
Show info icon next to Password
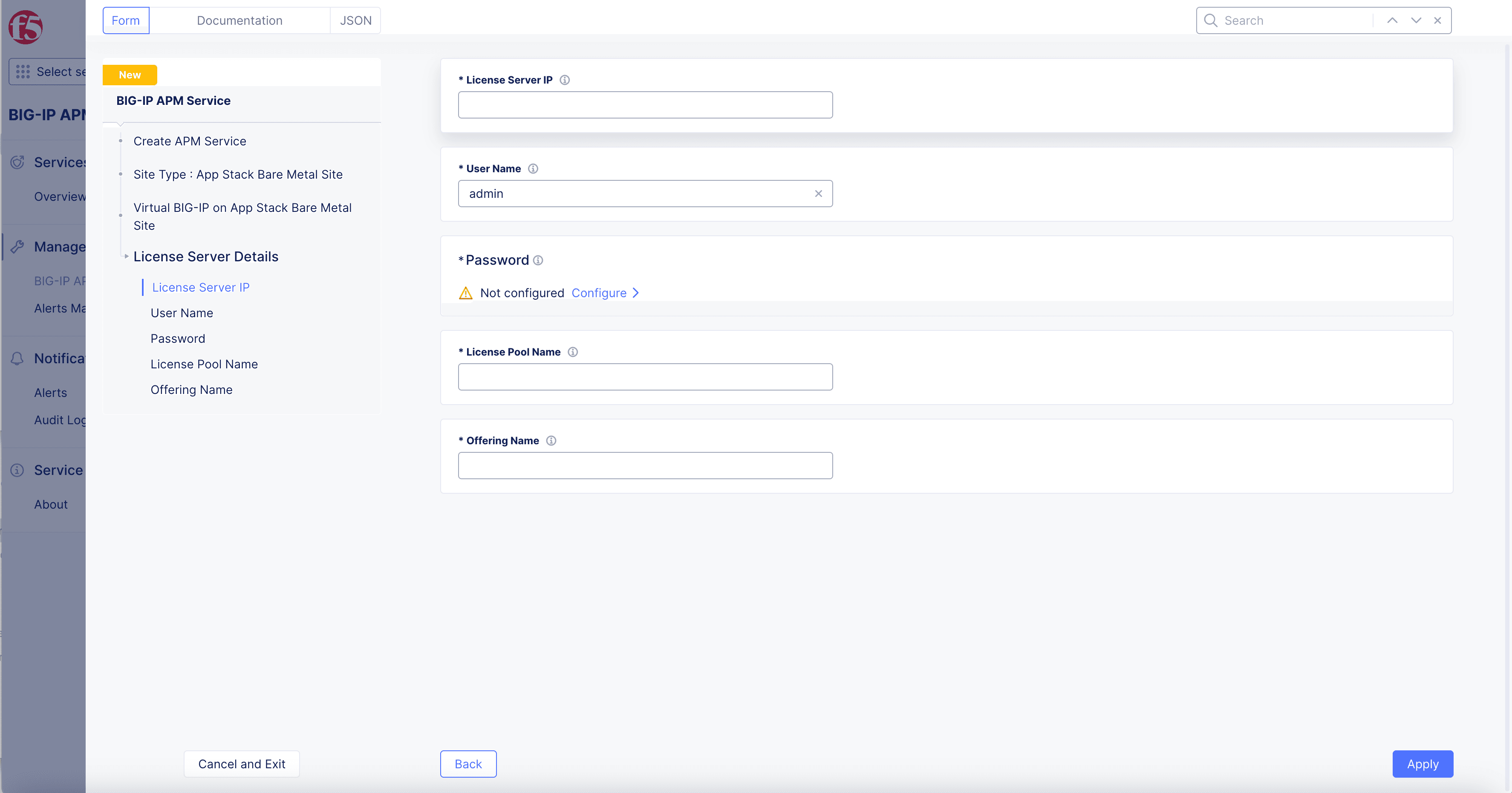pyautogui.click(x=538, y=260)
